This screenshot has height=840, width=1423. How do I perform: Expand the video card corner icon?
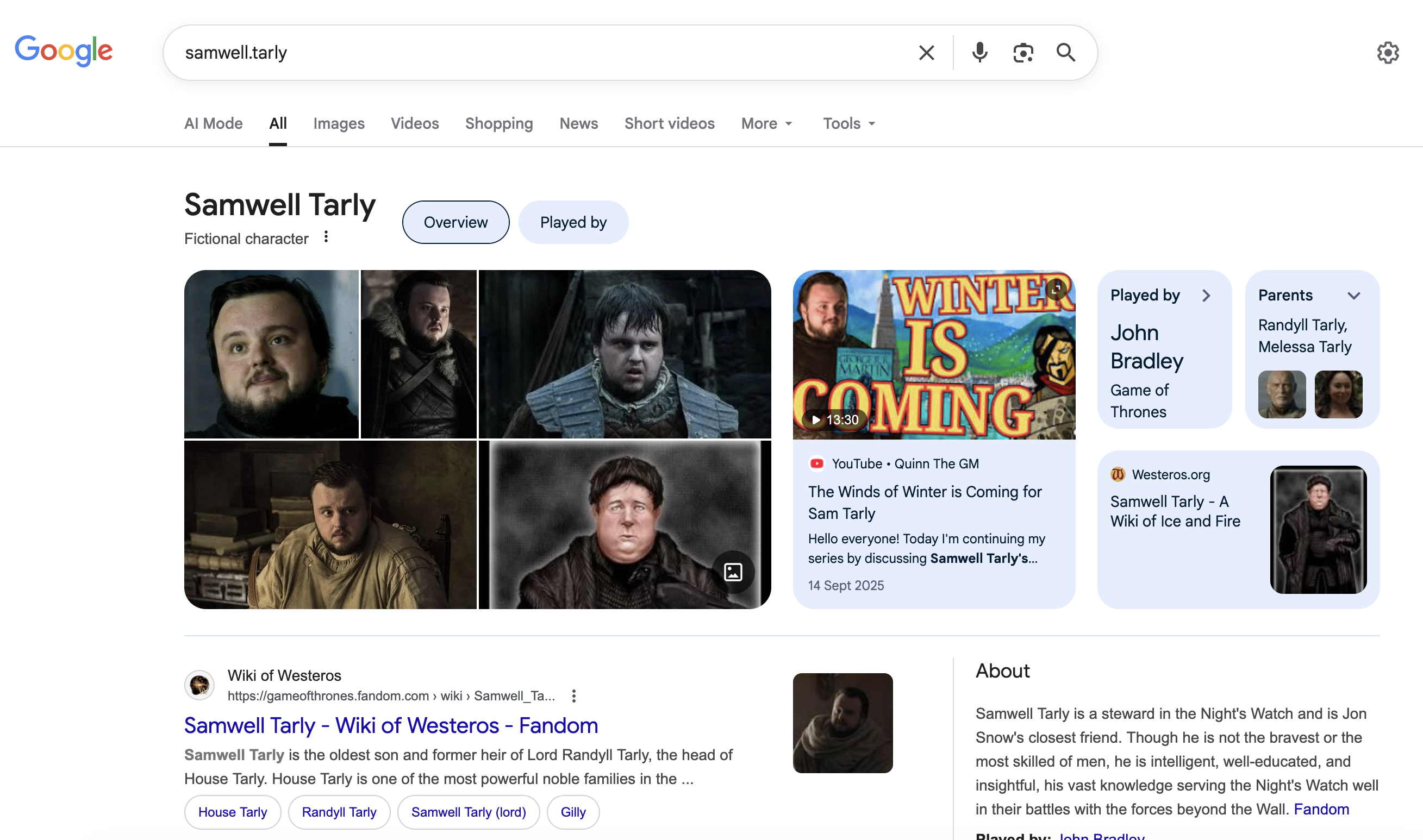pyautogui.click(x=1057, y=289)
